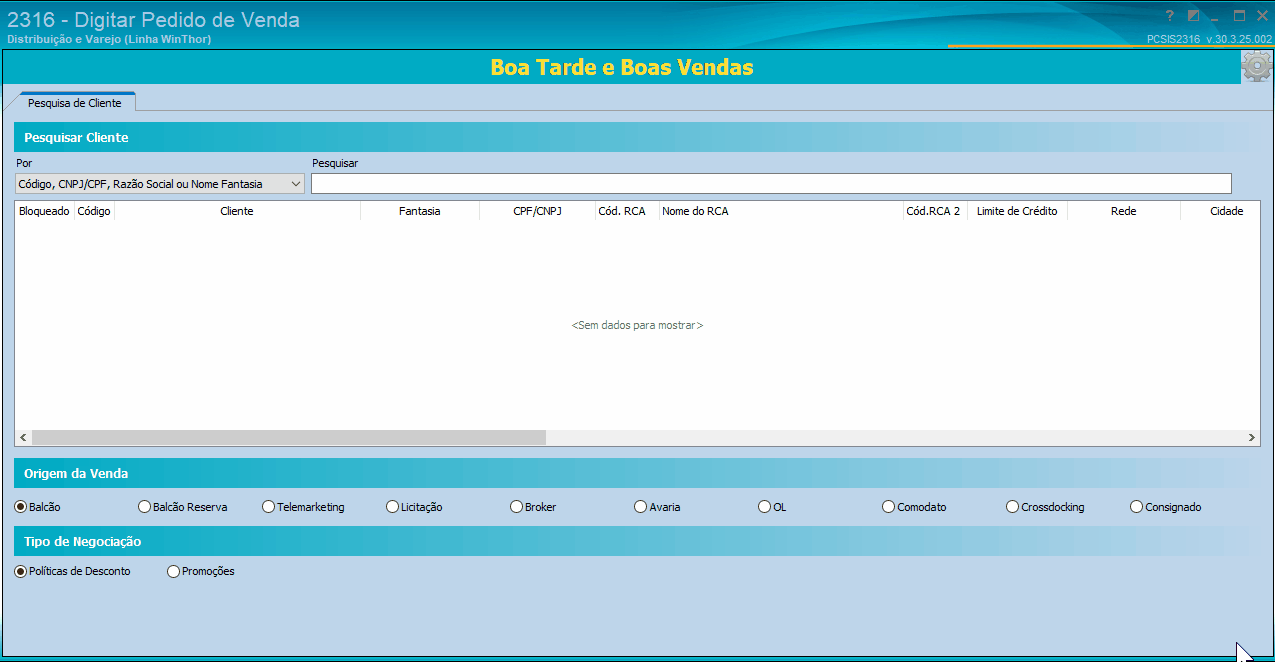The image size is (1275, 662).
Task: Click the PCSIS2316 version text
Action: click(x=1208, y=39)
